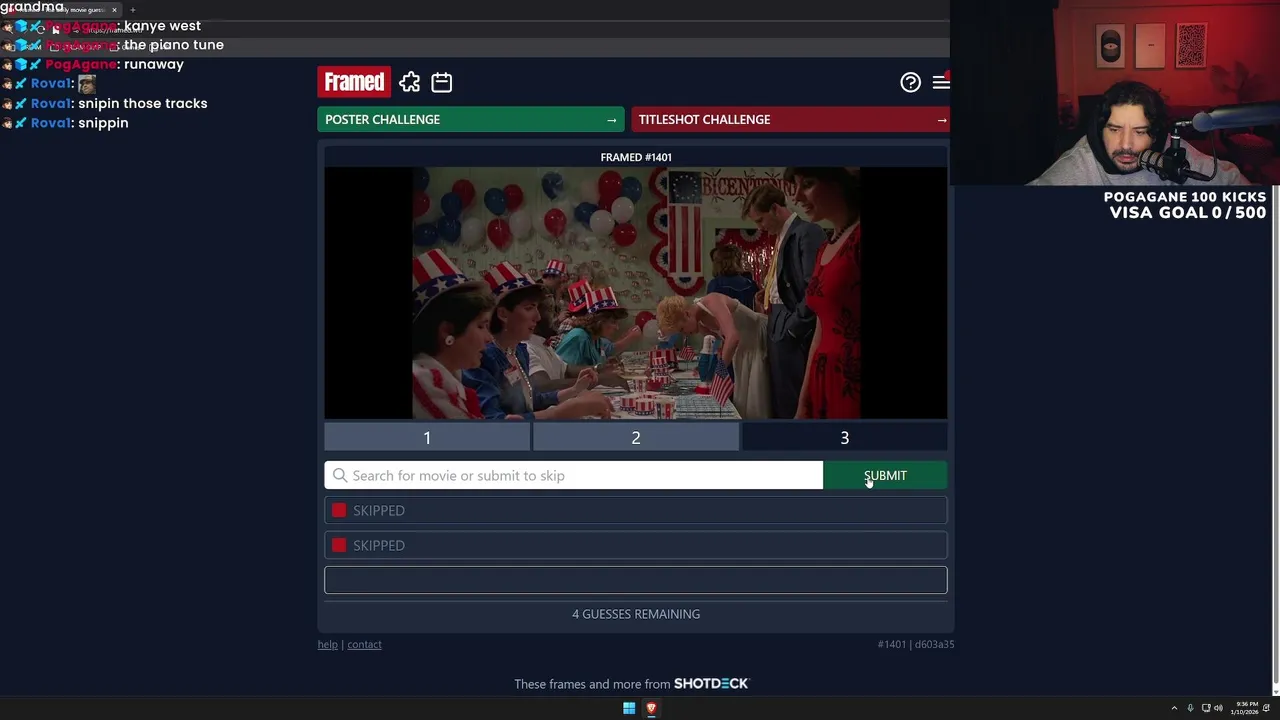Image resolution: width=1280 pixels, height=720 pixels.
Task: Open the Framed logo home link
Action: click(x=354, y=82)
